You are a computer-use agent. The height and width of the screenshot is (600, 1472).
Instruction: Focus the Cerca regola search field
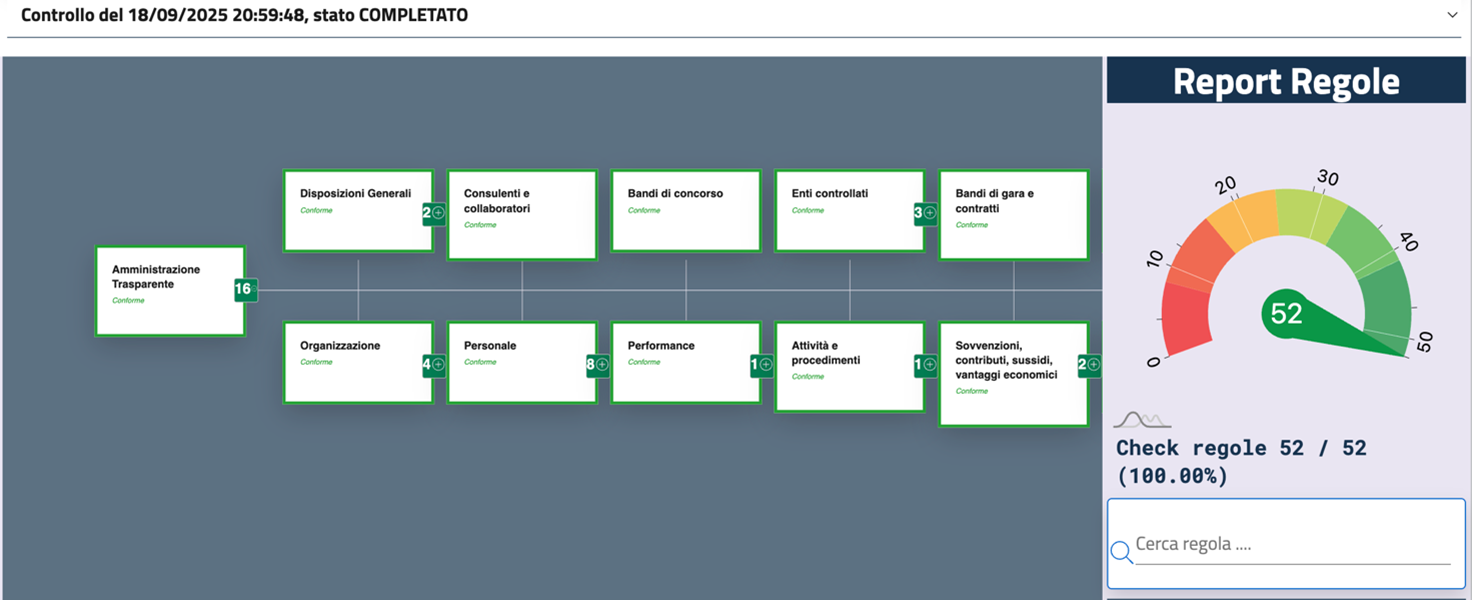pyautogui.click(x=1292, y=545)
